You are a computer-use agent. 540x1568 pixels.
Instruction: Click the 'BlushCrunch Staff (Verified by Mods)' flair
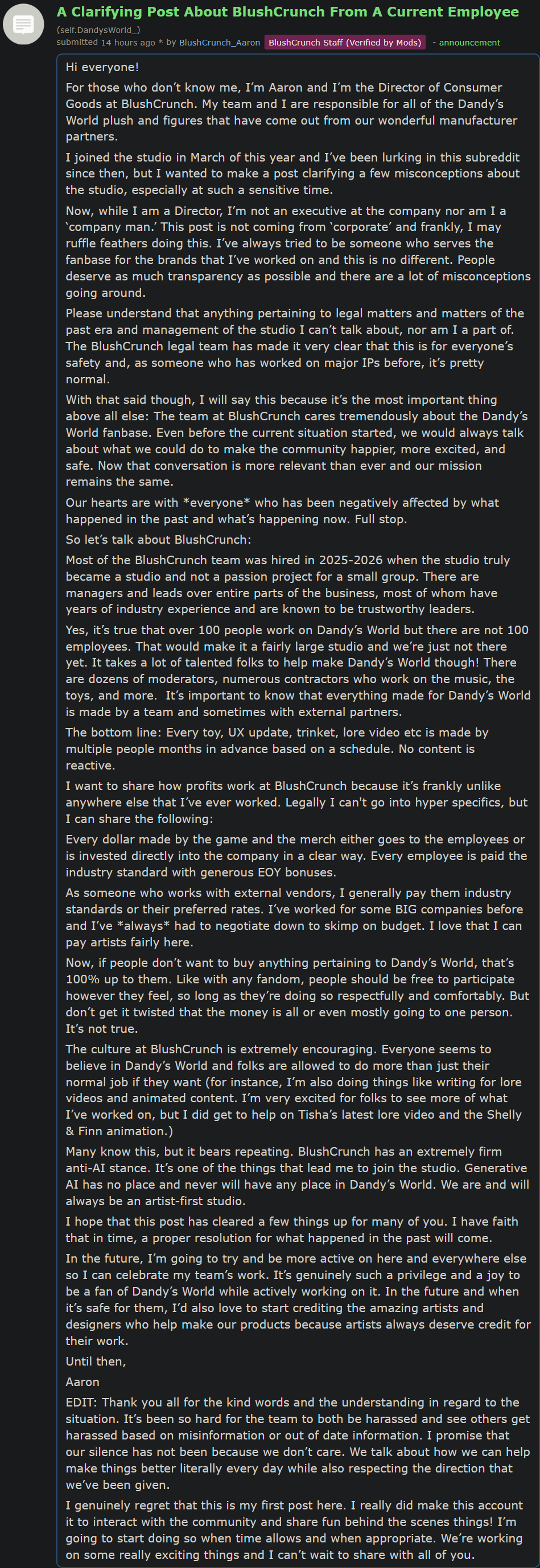(345, 43)
